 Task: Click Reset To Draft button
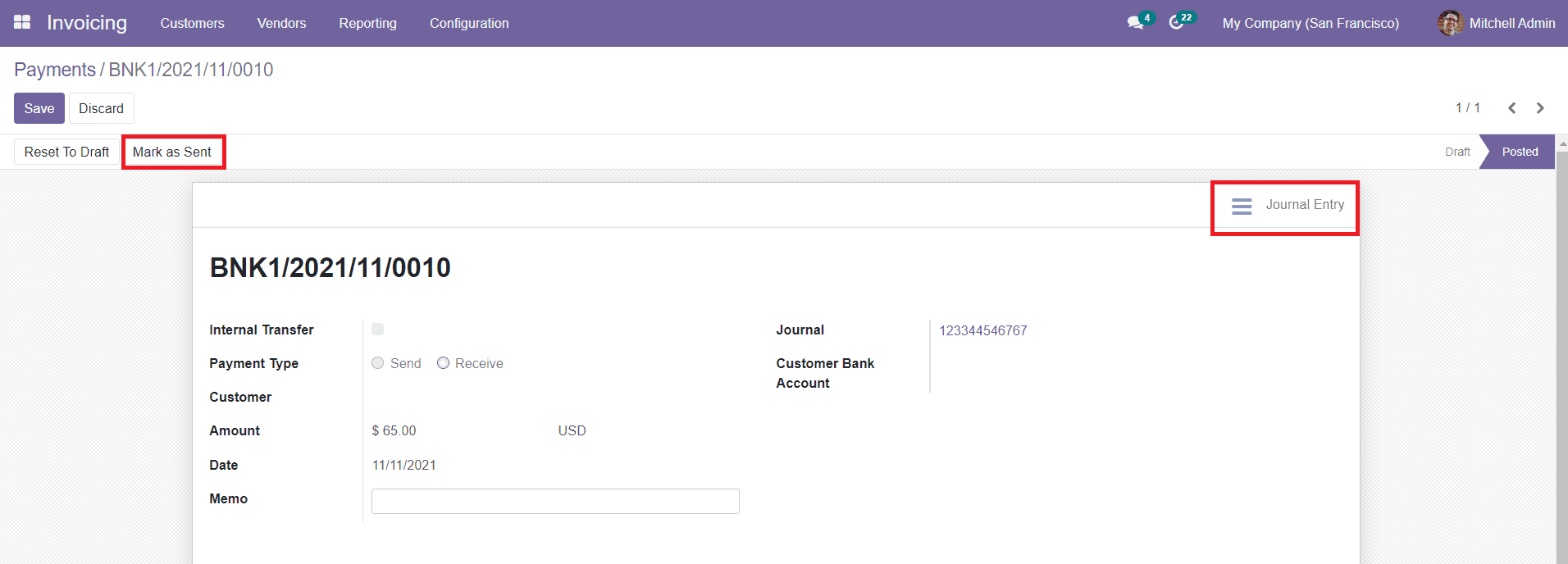click(x=66, y=152)
